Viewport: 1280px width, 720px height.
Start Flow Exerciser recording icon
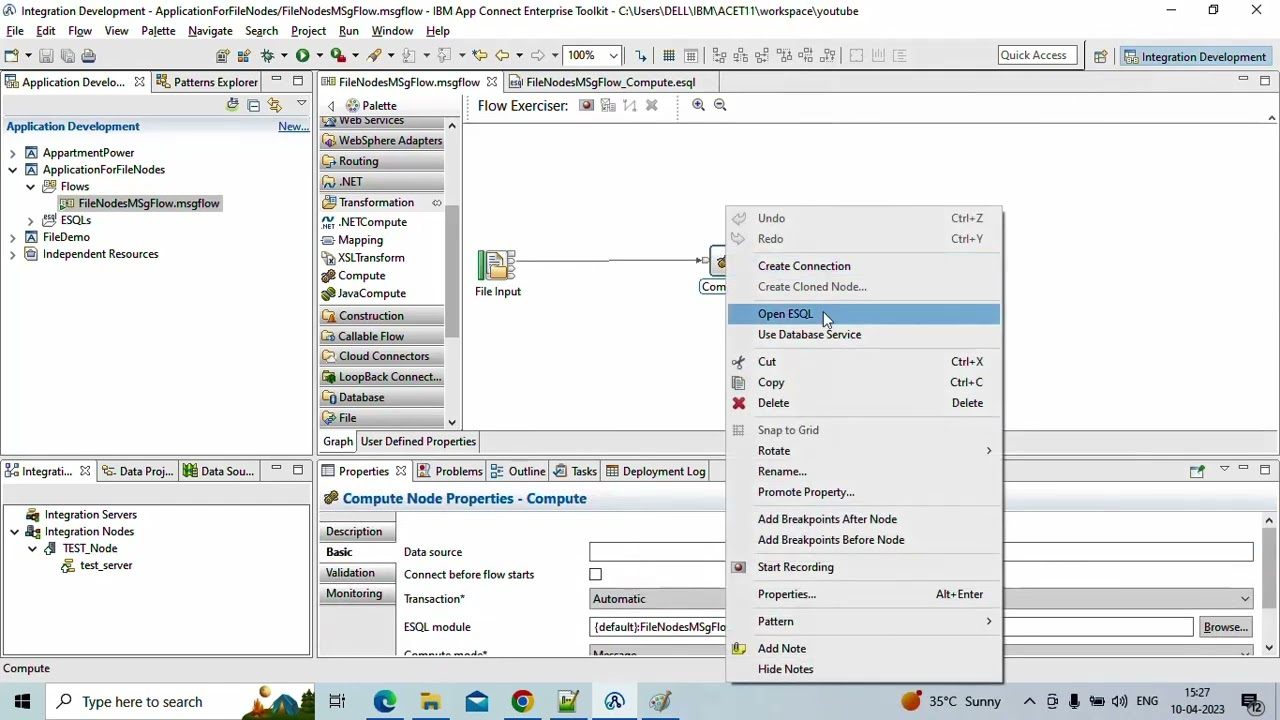click(586, 105)
